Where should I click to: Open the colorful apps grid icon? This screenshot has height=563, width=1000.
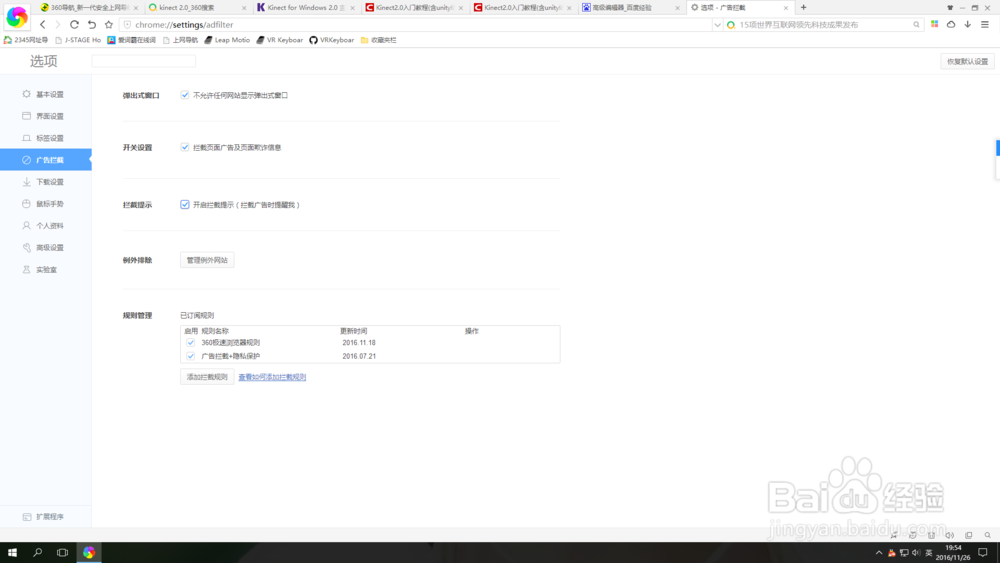point(934,24)
